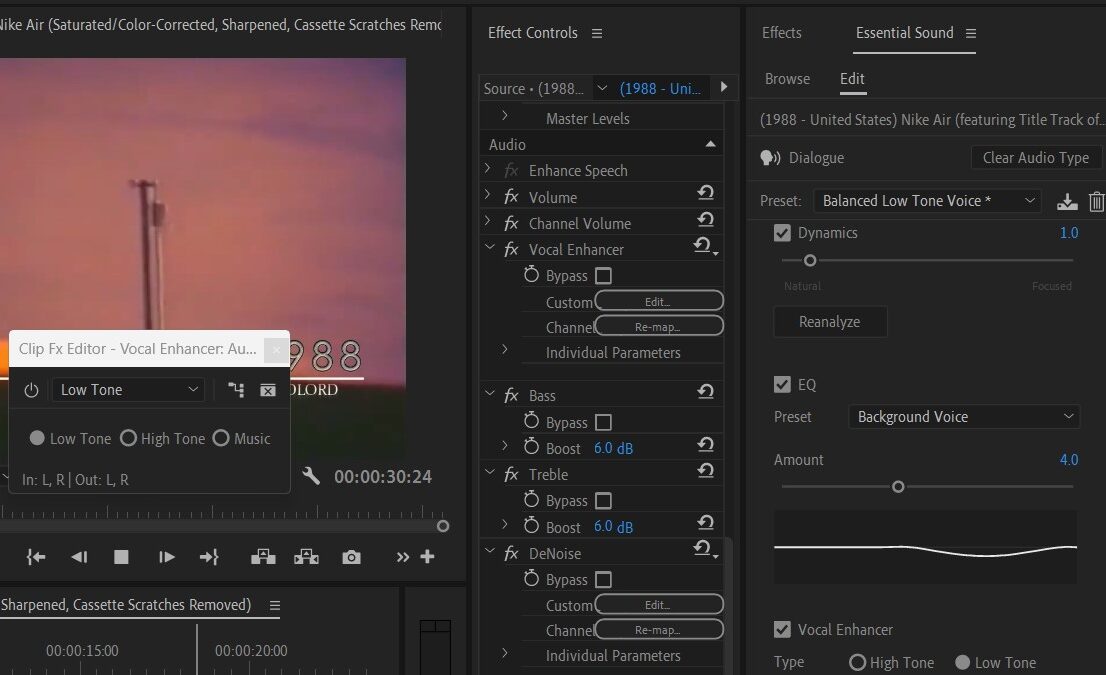Expand the Volume effect
The image size is (1106, 675).
coord(487,194)
